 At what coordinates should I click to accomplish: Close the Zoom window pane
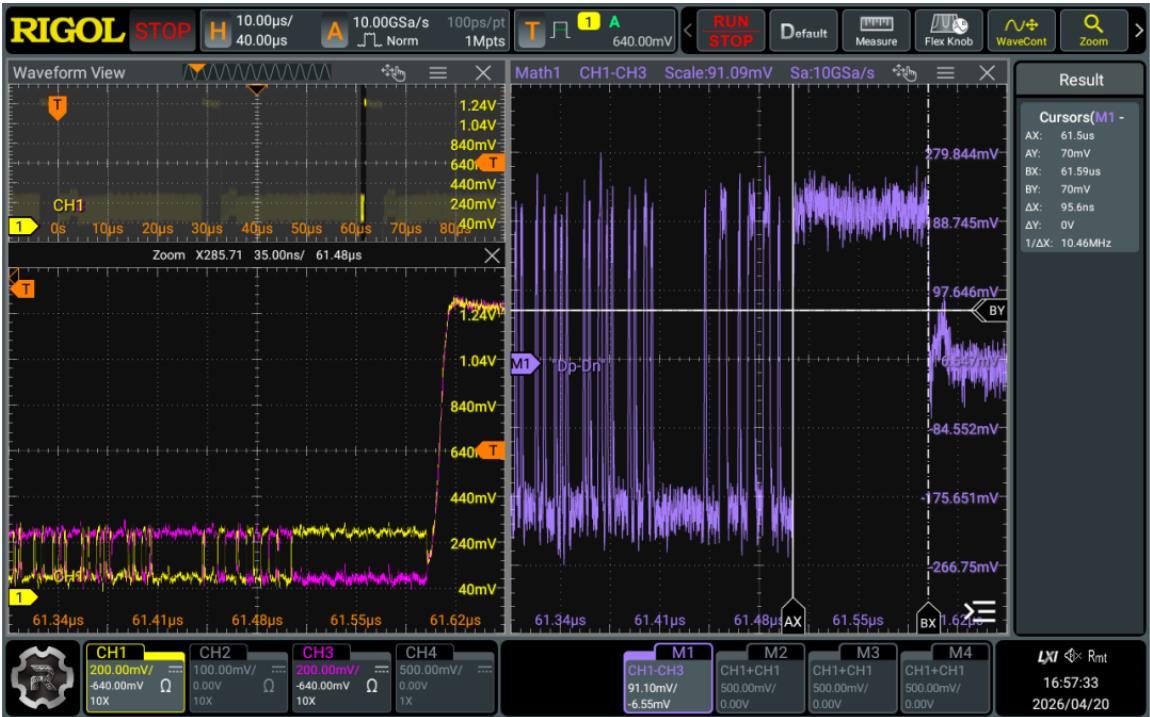(x=491, y=255)
